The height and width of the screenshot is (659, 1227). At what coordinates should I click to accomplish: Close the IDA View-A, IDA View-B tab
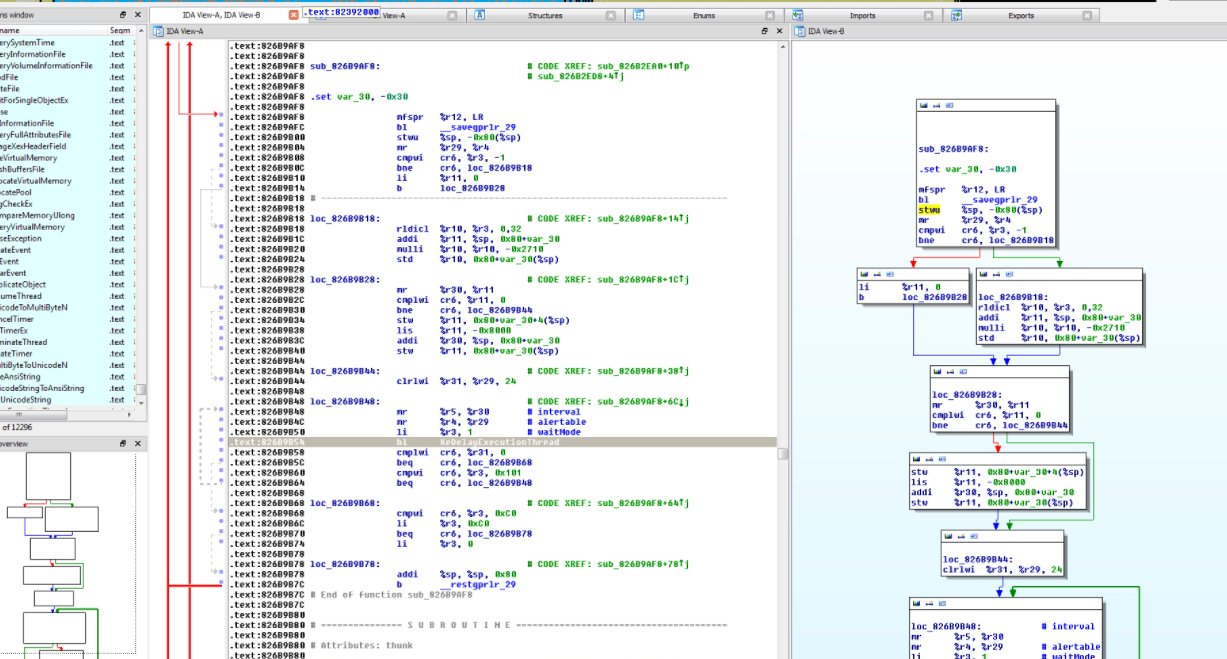tap(292, 15)
